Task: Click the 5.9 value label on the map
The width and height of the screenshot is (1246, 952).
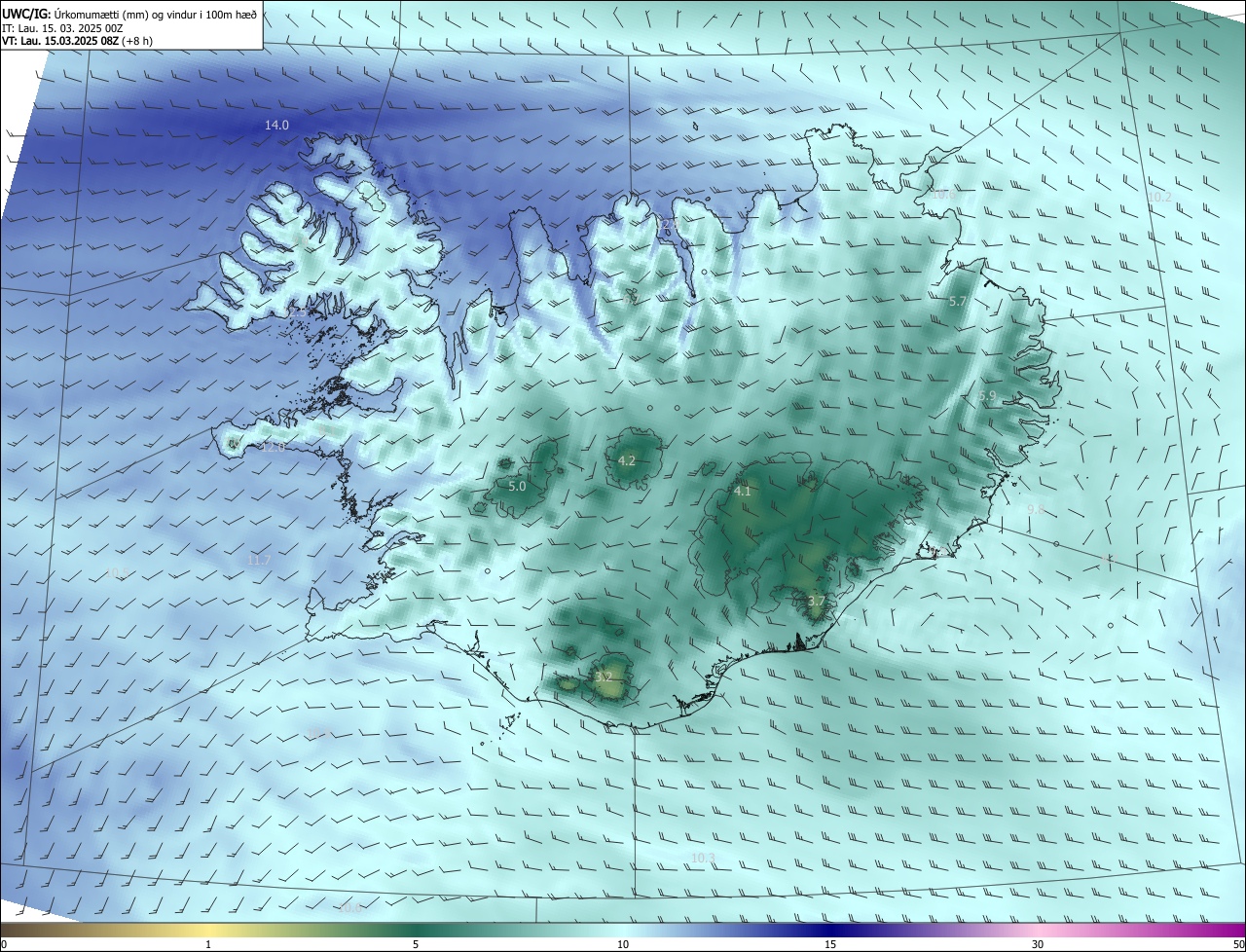Action: [x=987, y=396]
